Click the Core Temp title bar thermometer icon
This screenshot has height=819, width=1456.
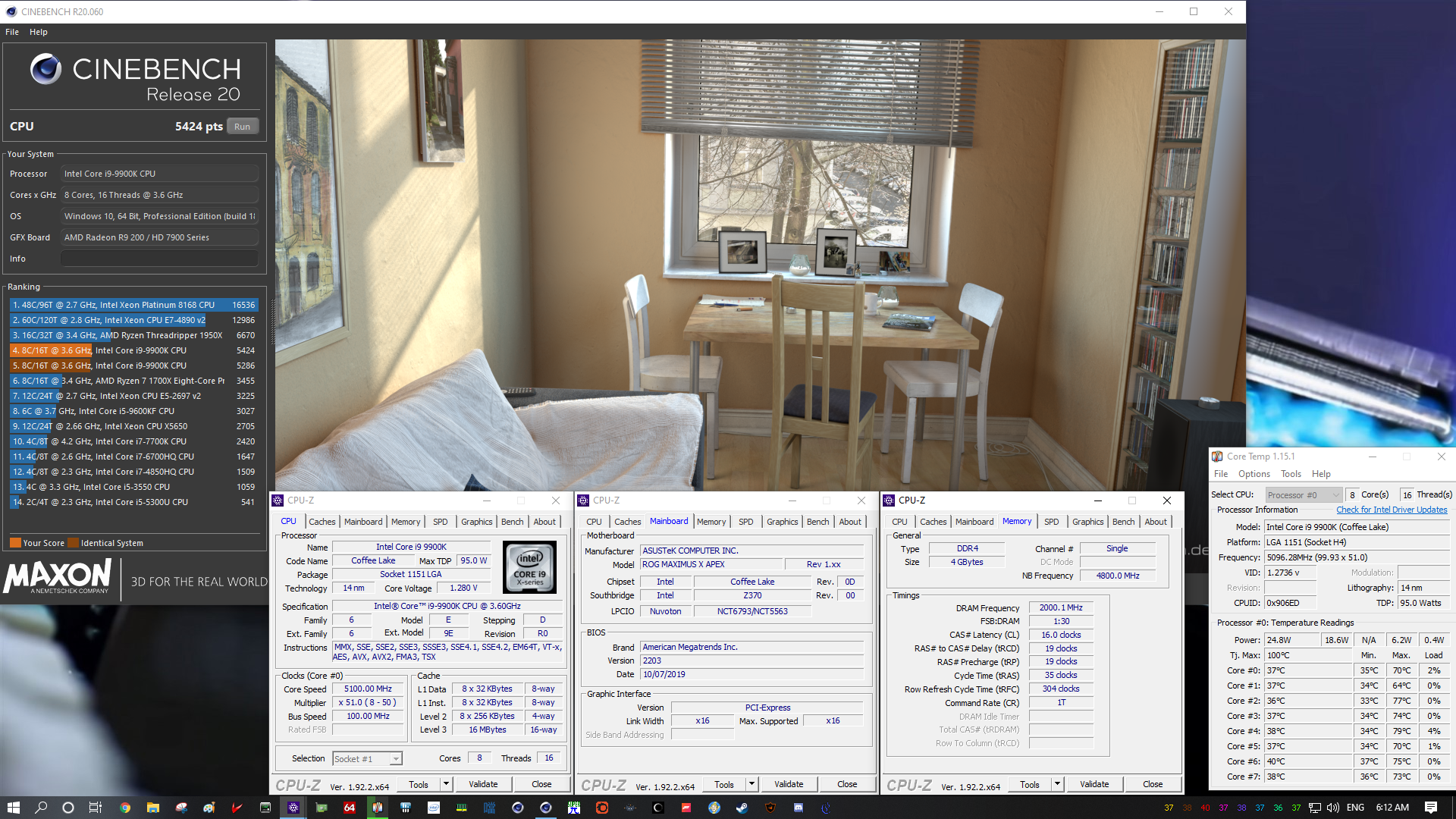1217,457
